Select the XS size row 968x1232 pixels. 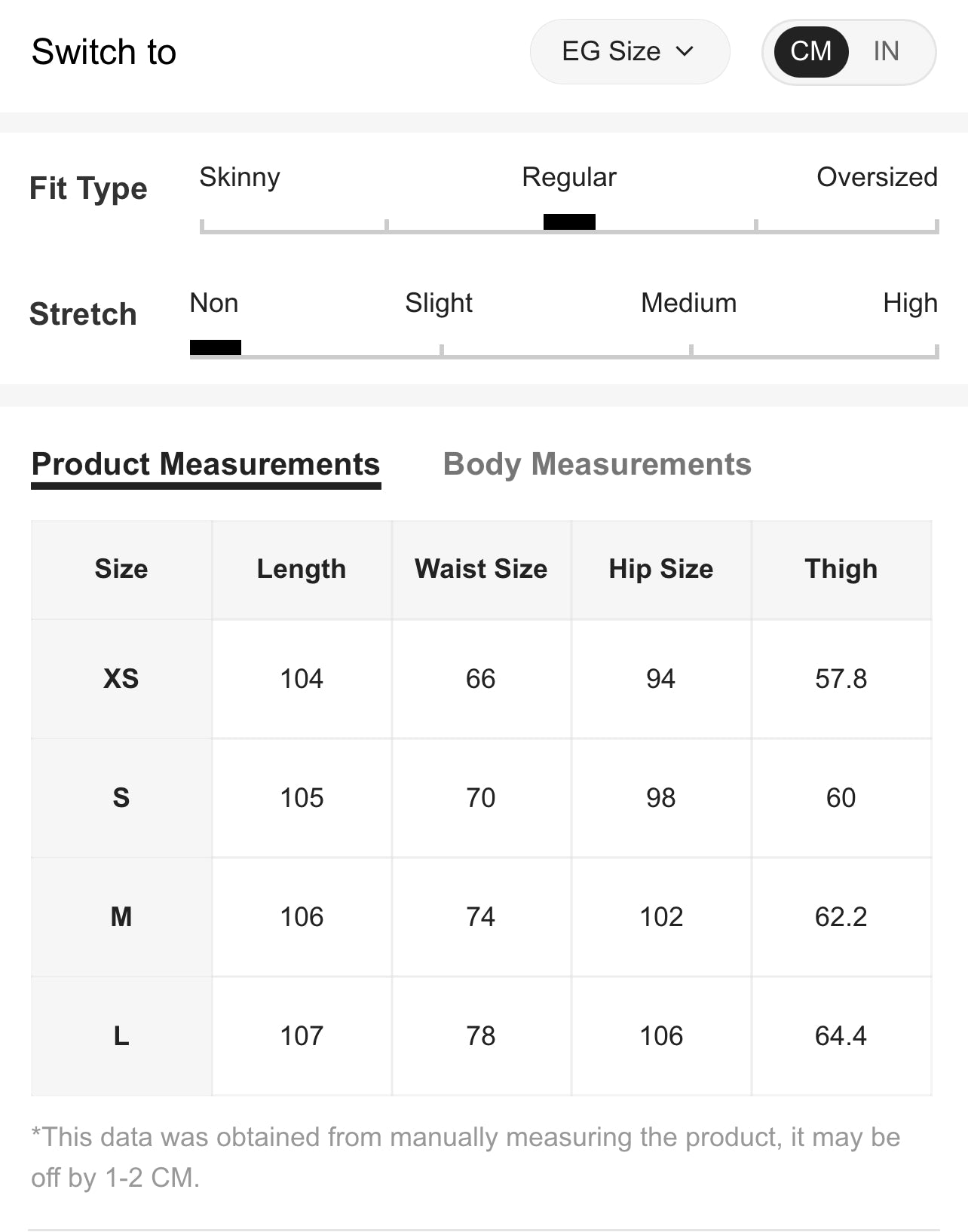[x=121, y=679]
